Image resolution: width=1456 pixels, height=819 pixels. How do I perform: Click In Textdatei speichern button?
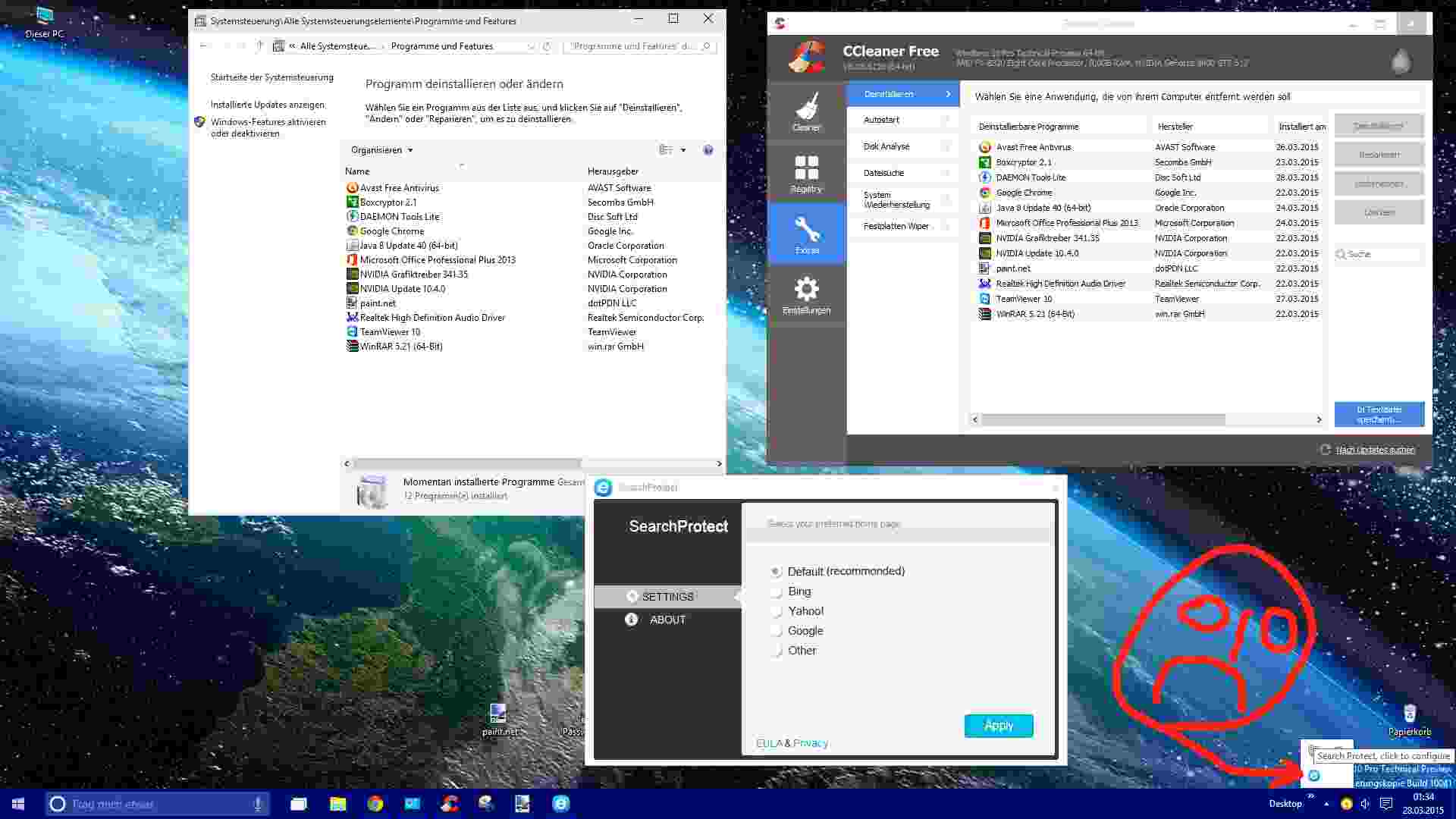1379,414
